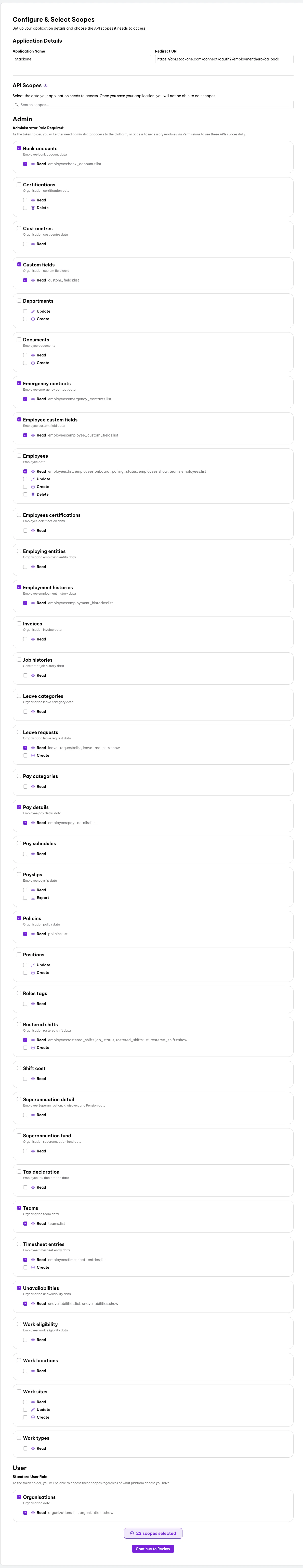Viewport: 303px width, 1568px height.
Task: Click the Create plus icon under Documents
Action: point(33,362)
